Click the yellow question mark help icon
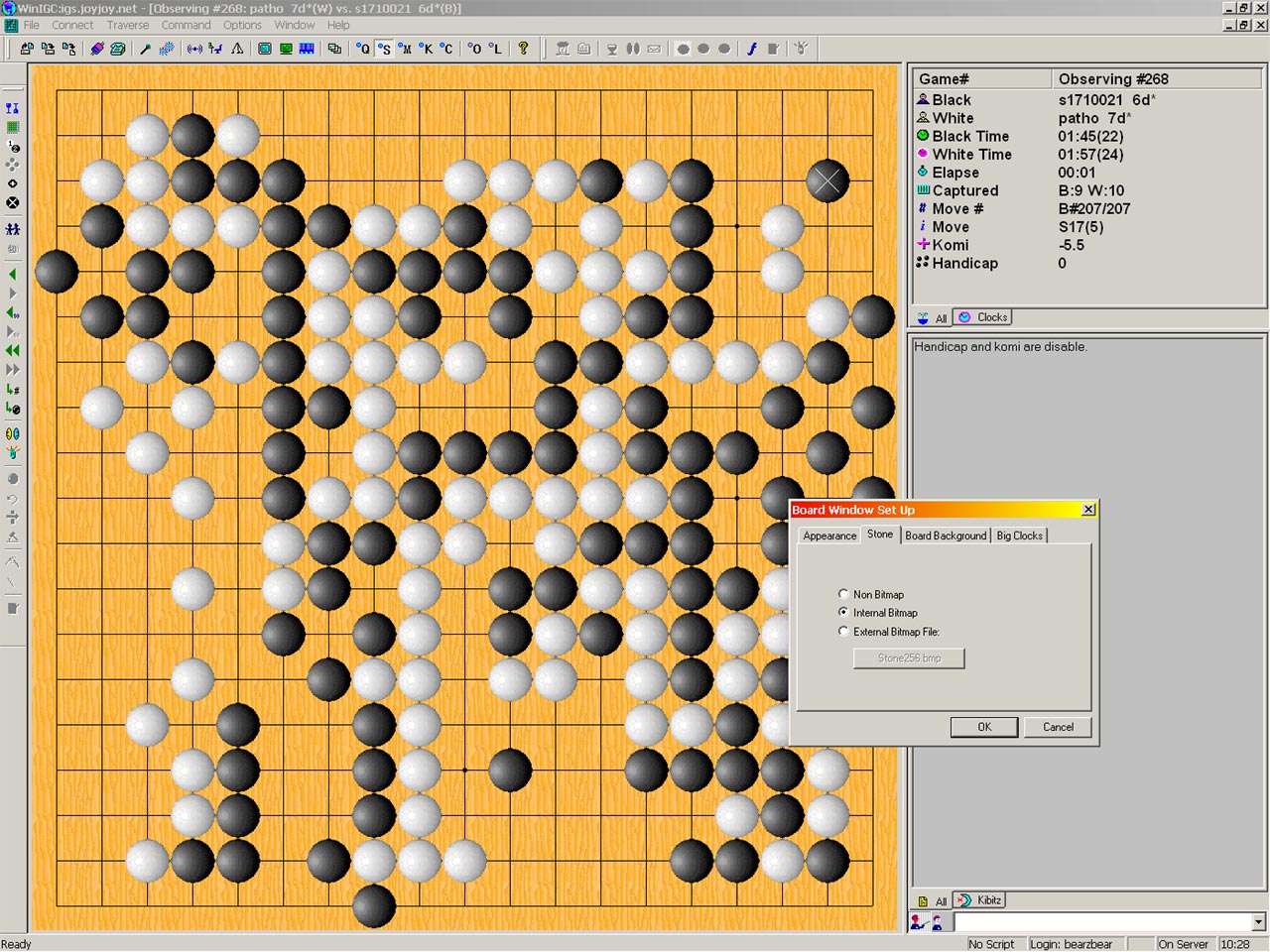Screen dimensions: 1270x952 coord(524,49)
